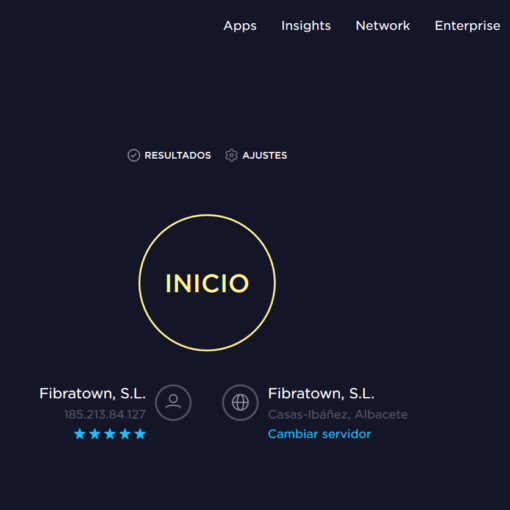Screen dimensions: 510x510
Task: Click the user profile circle icon
Action: pos(173,402)
